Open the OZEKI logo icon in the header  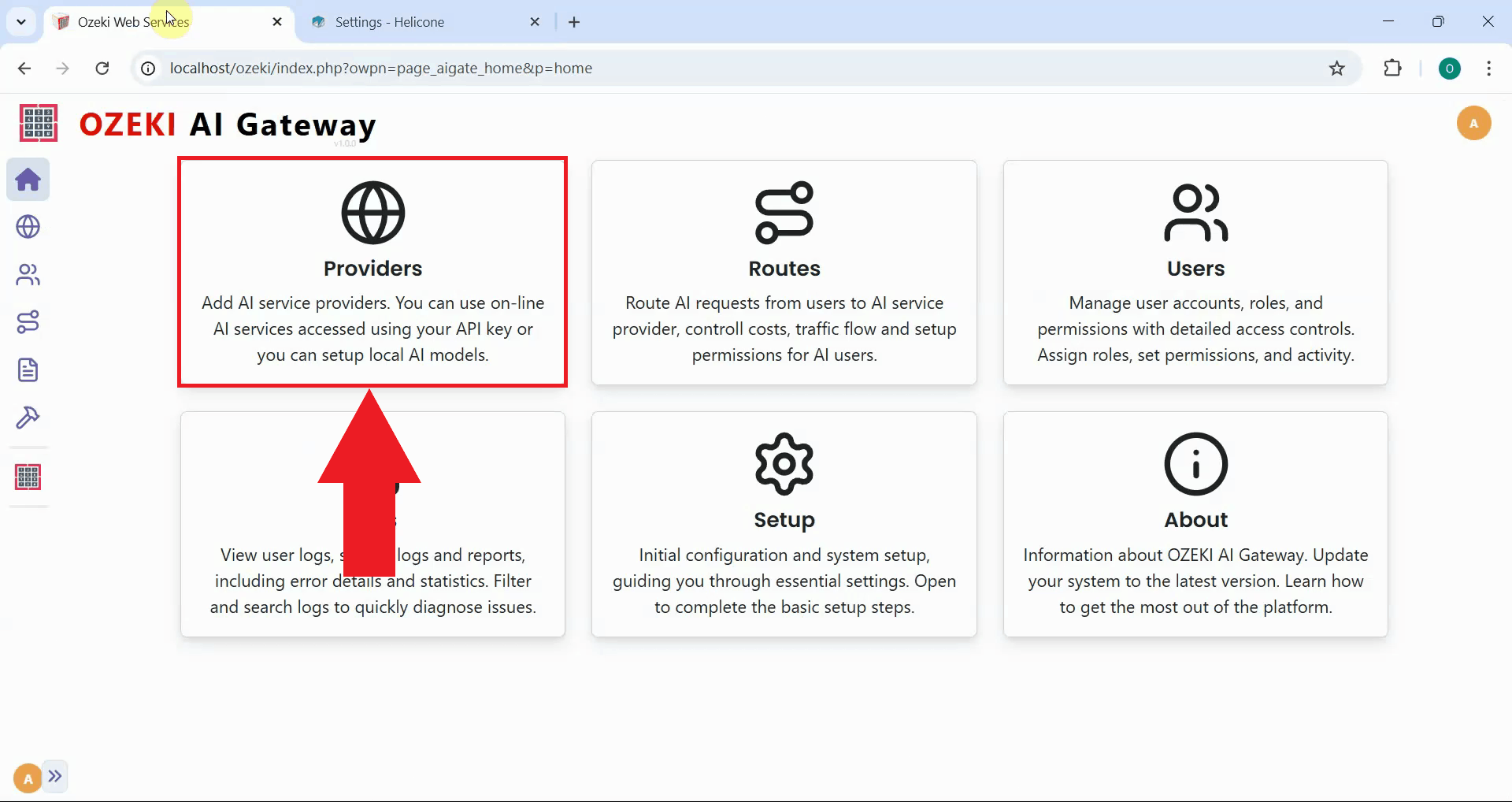point(37,123)
